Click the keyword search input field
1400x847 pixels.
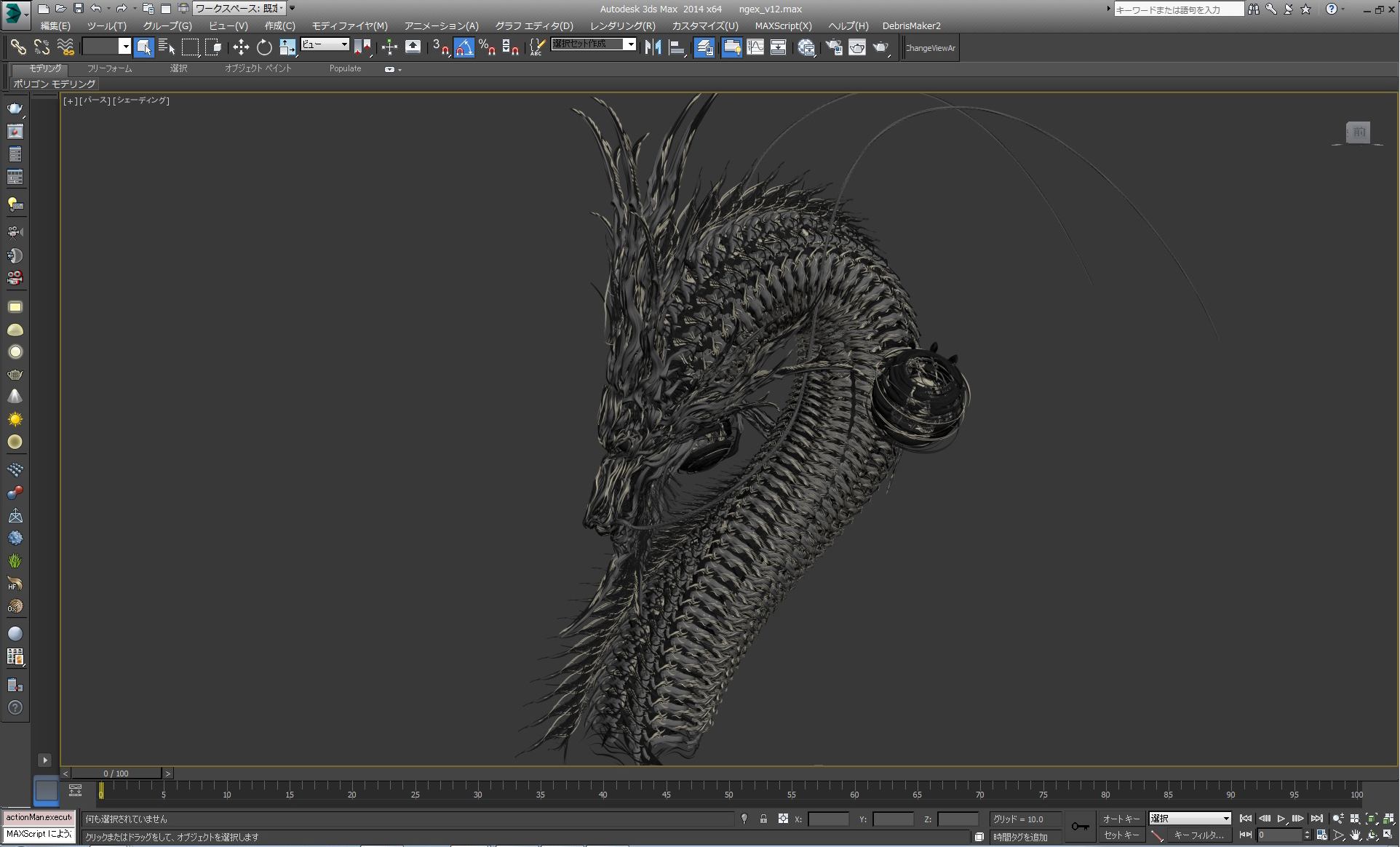tap(1179, 9)
